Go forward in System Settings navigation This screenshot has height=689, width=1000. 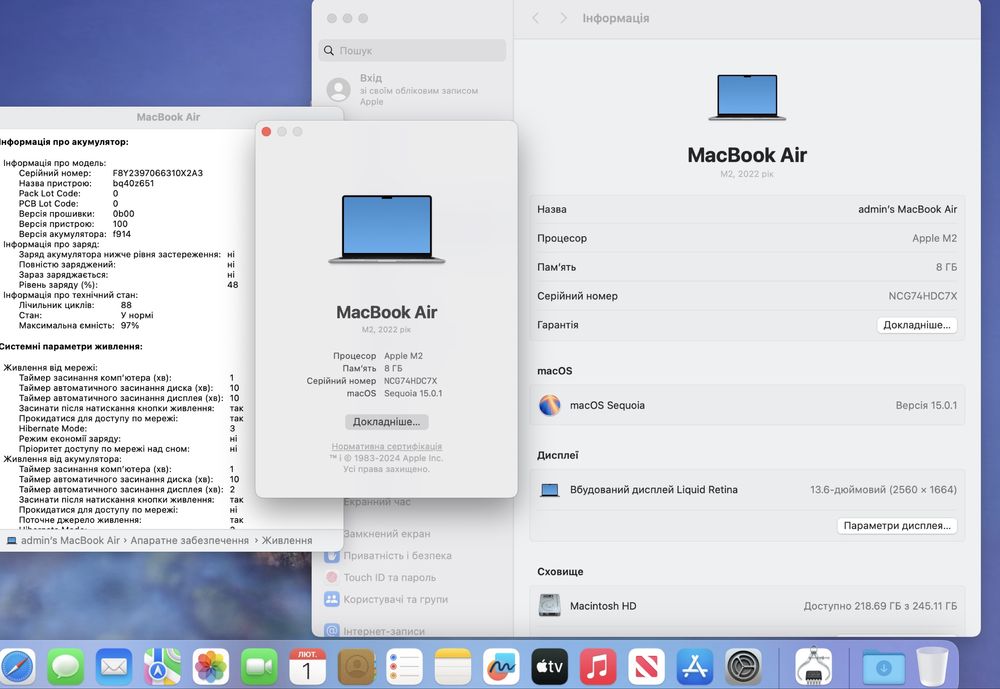(x=563, y=19)
